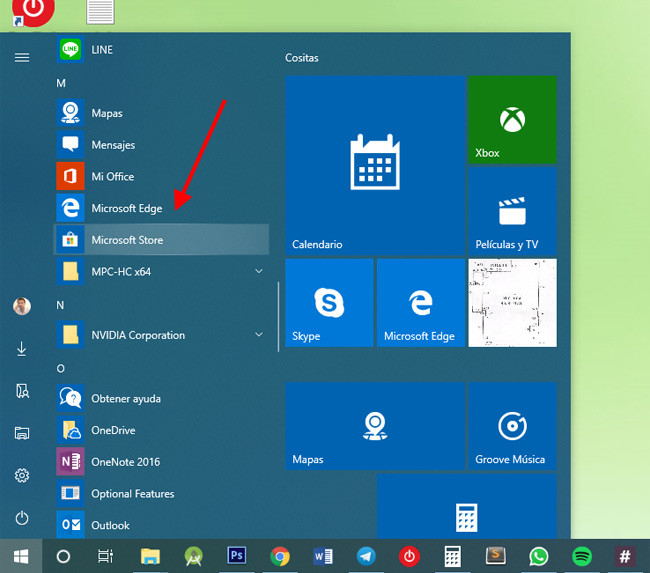Click the Power button in the Start sidebar
This screenshot has width=650, height=573.
(x=22, y=518)
